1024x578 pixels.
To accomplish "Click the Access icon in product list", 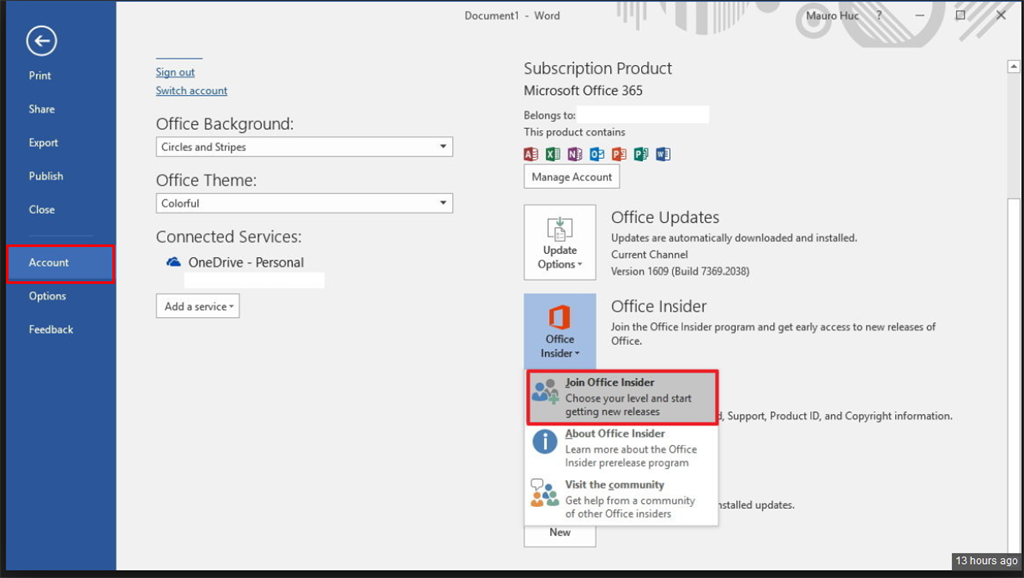I will pyautogui.click(x=531, y=154).
